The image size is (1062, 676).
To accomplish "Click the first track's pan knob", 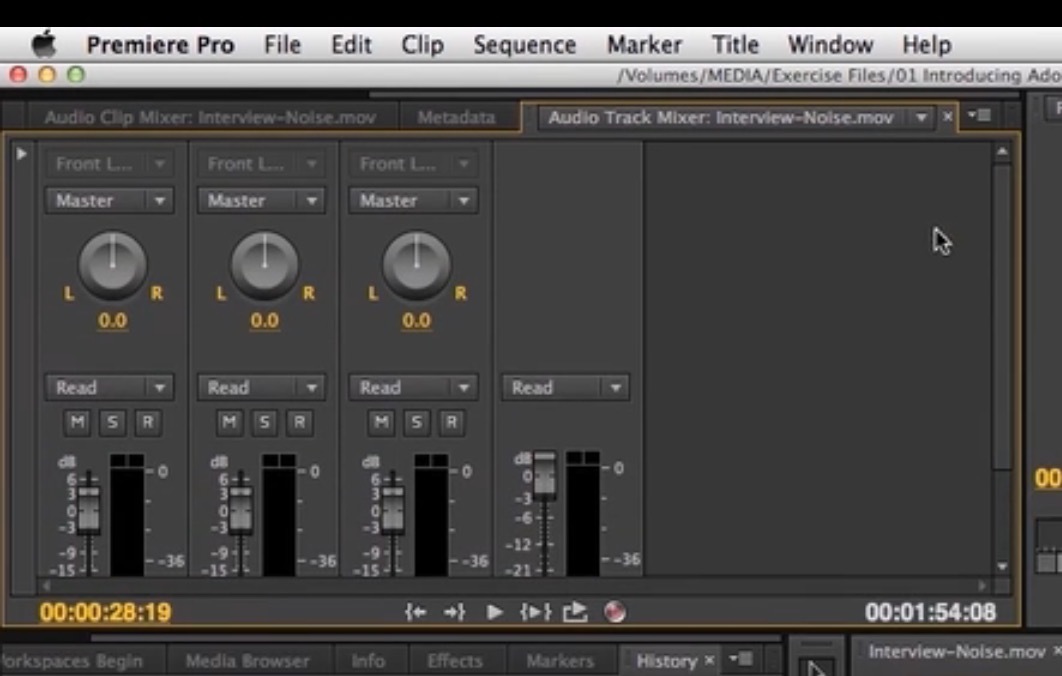I will tap(112, 266).
